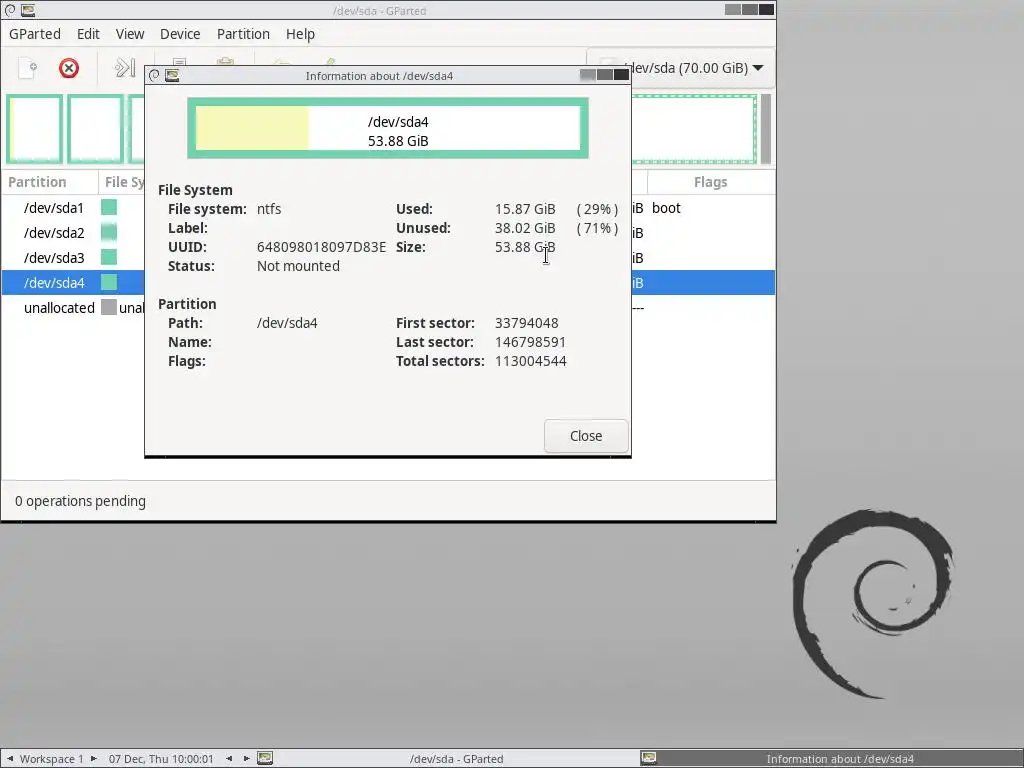
Task: Click the first partition block in disk map
Action: 35,129
